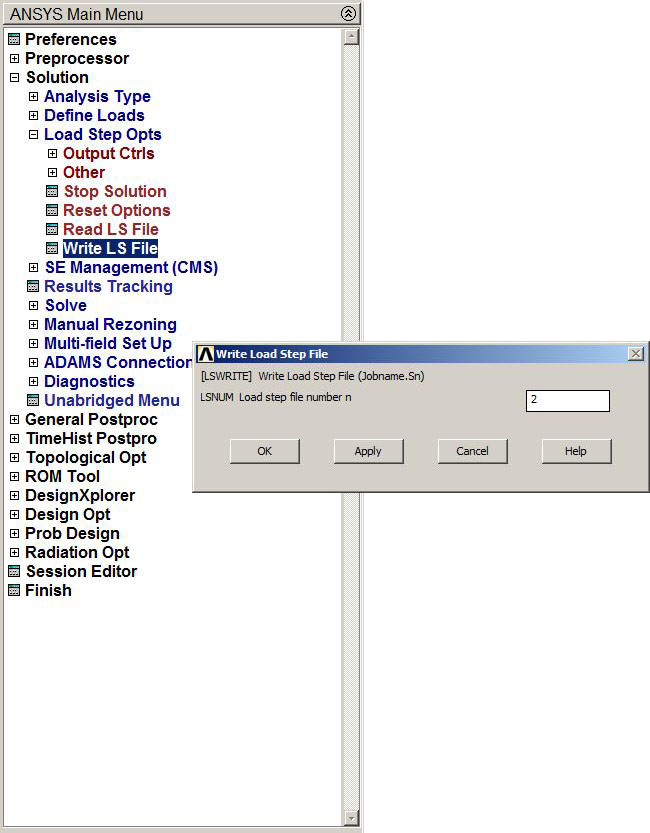The height and width of the screenshot is (833, 650).
Task: Click the Preferences dialog icon
Action: (x=14, y=40)
